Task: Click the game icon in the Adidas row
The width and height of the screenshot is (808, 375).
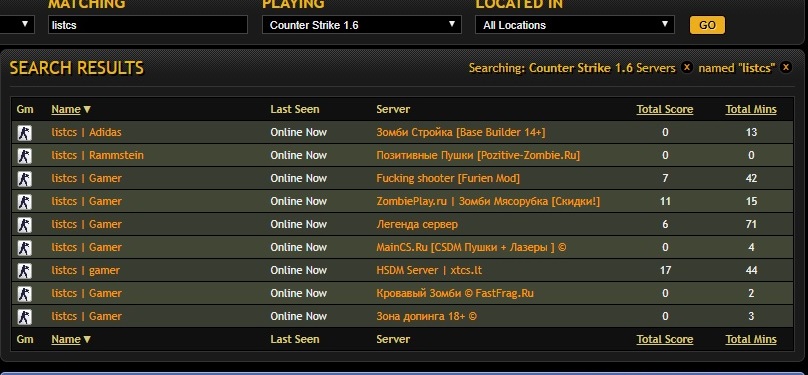Action: [24, 133]
